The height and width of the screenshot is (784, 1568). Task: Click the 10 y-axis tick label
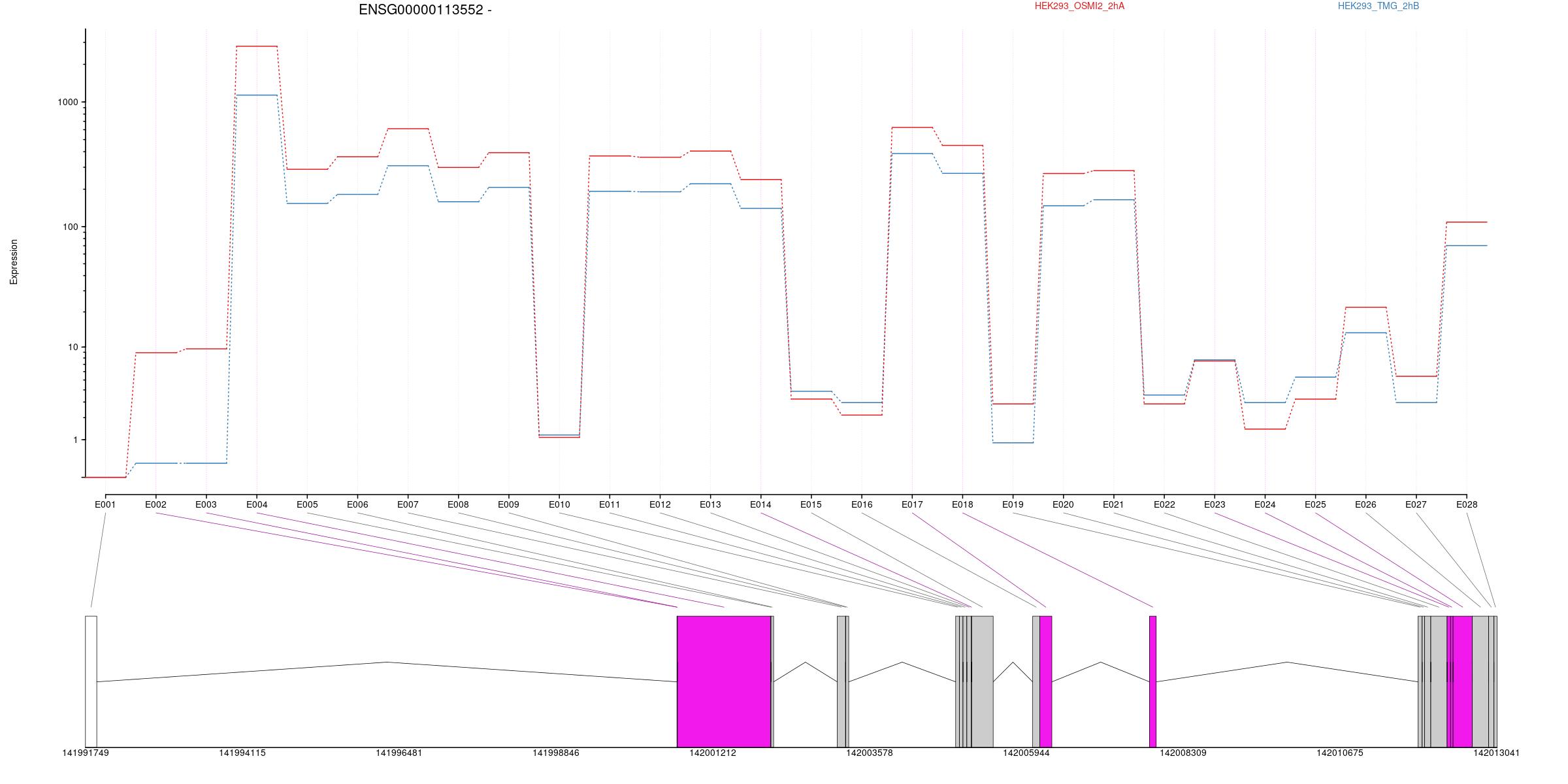pos(73,347)
